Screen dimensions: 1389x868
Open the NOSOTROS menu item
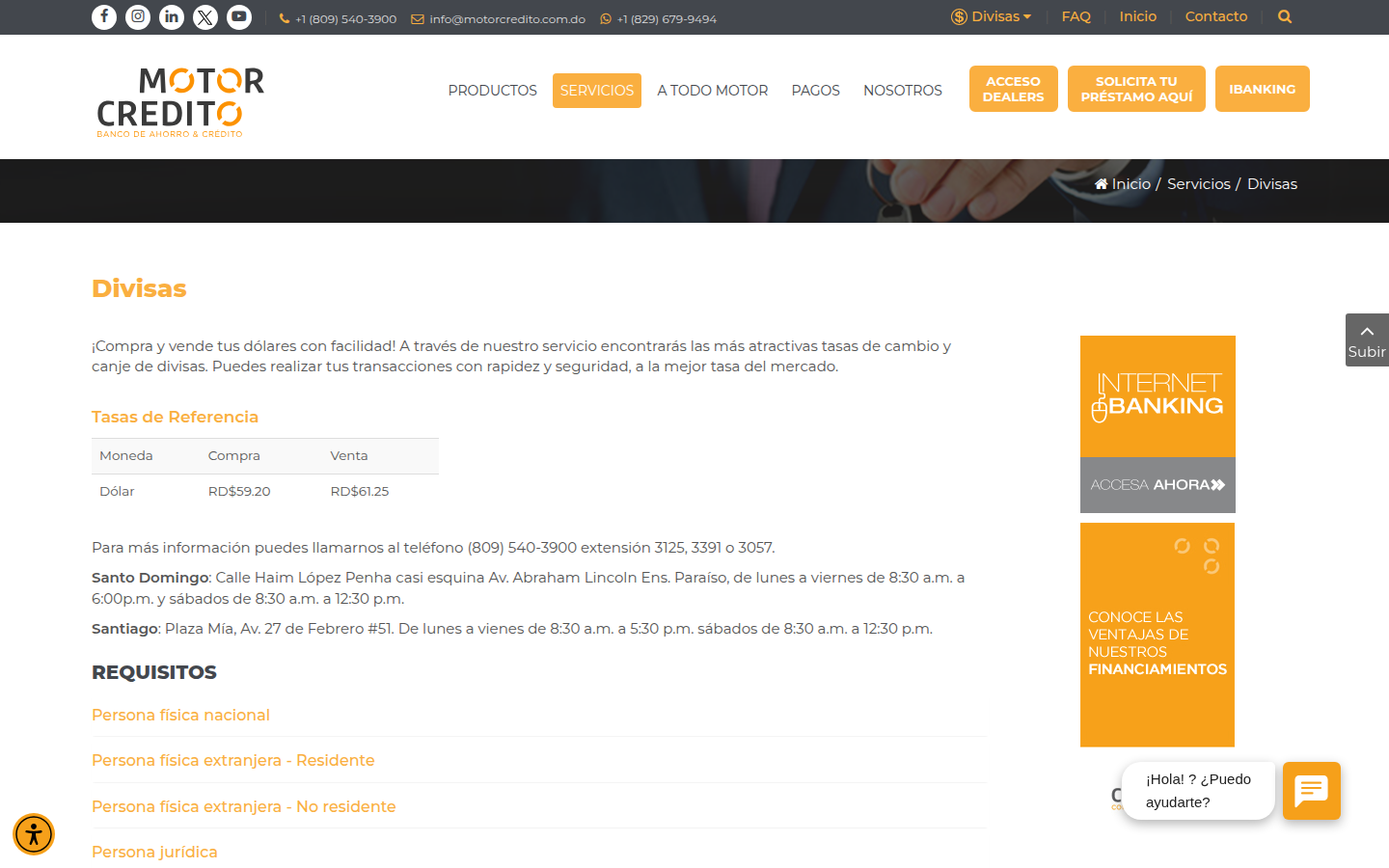click(902, 91)
